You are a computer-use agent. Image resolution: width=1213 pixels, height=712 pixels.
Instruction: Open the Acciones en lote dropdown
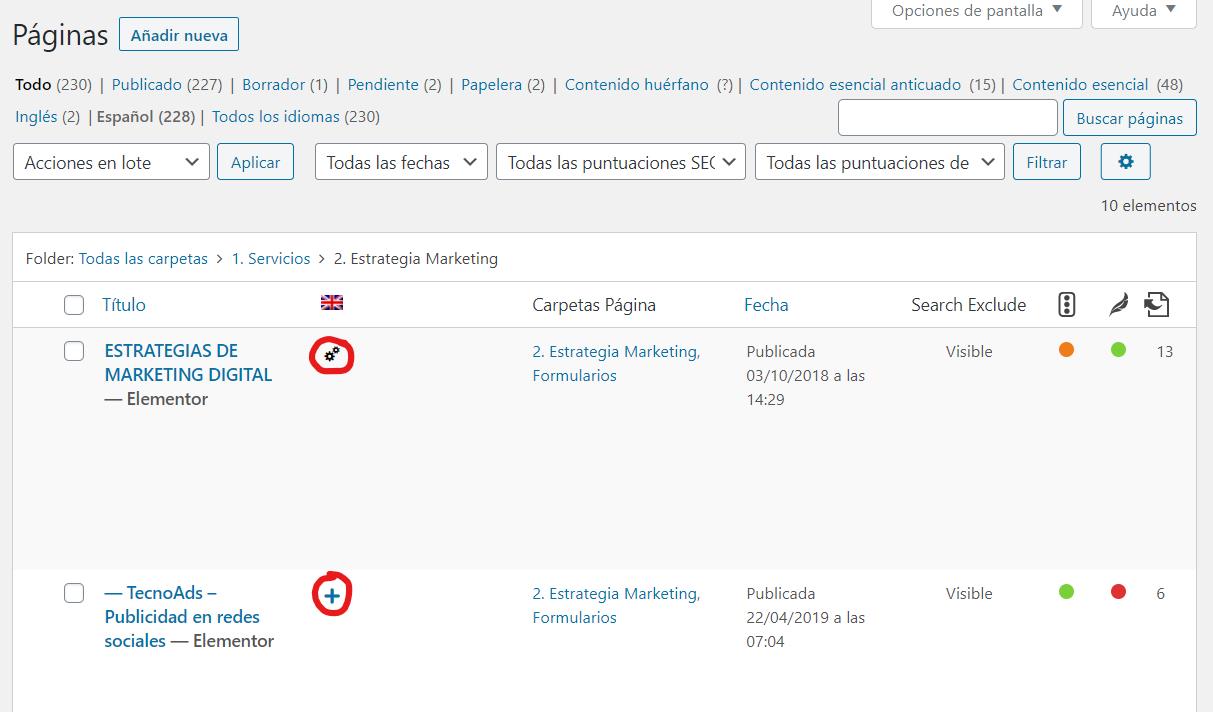(x=111, y=162)
